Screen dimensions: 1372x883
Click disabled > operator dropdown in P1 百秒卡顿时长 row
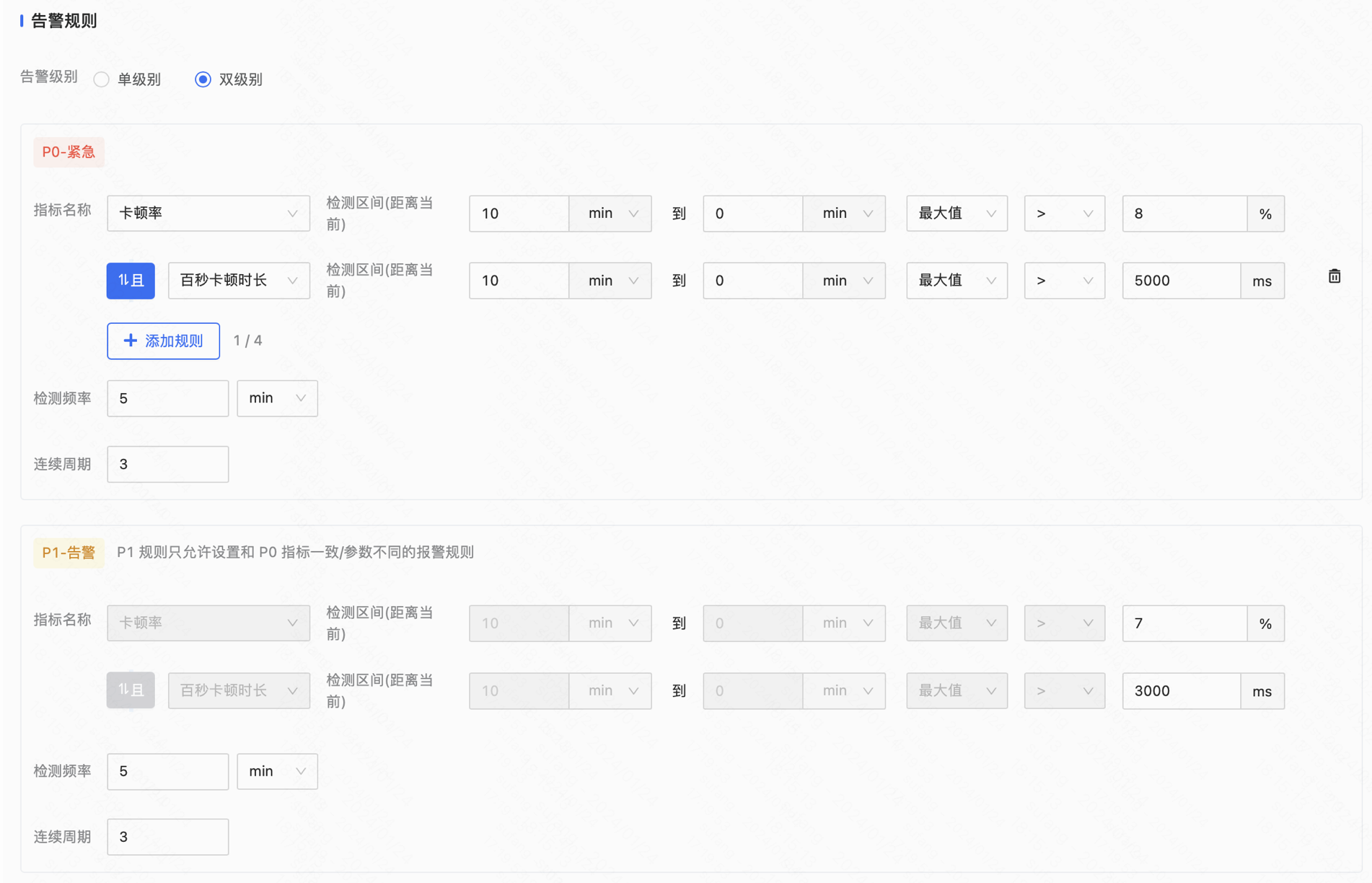1065,690
